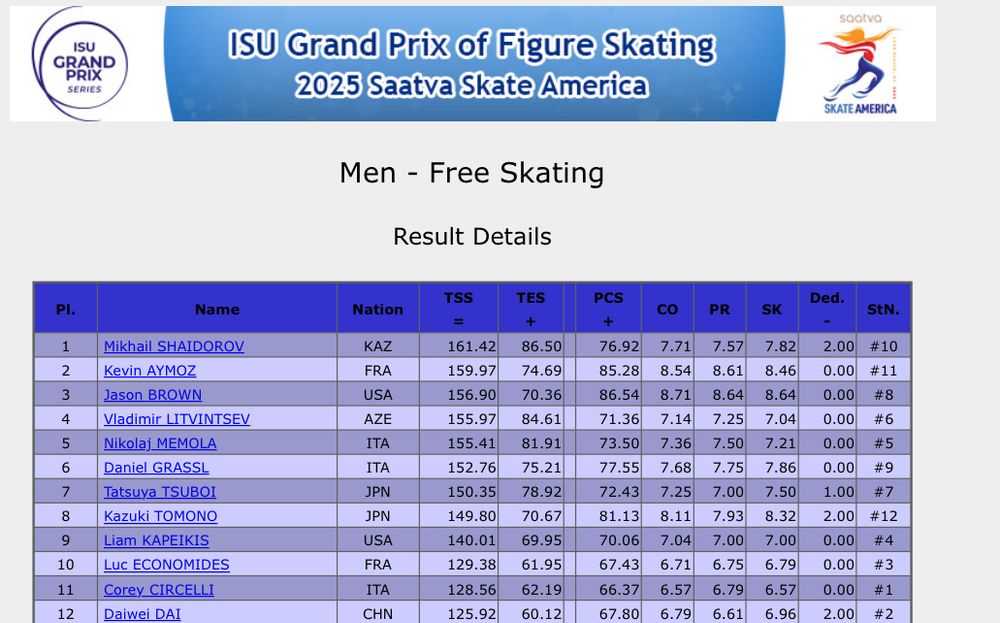Click the Ded. column header
1000x623 pixels.
pyautogui.click(x=827, y=309)
